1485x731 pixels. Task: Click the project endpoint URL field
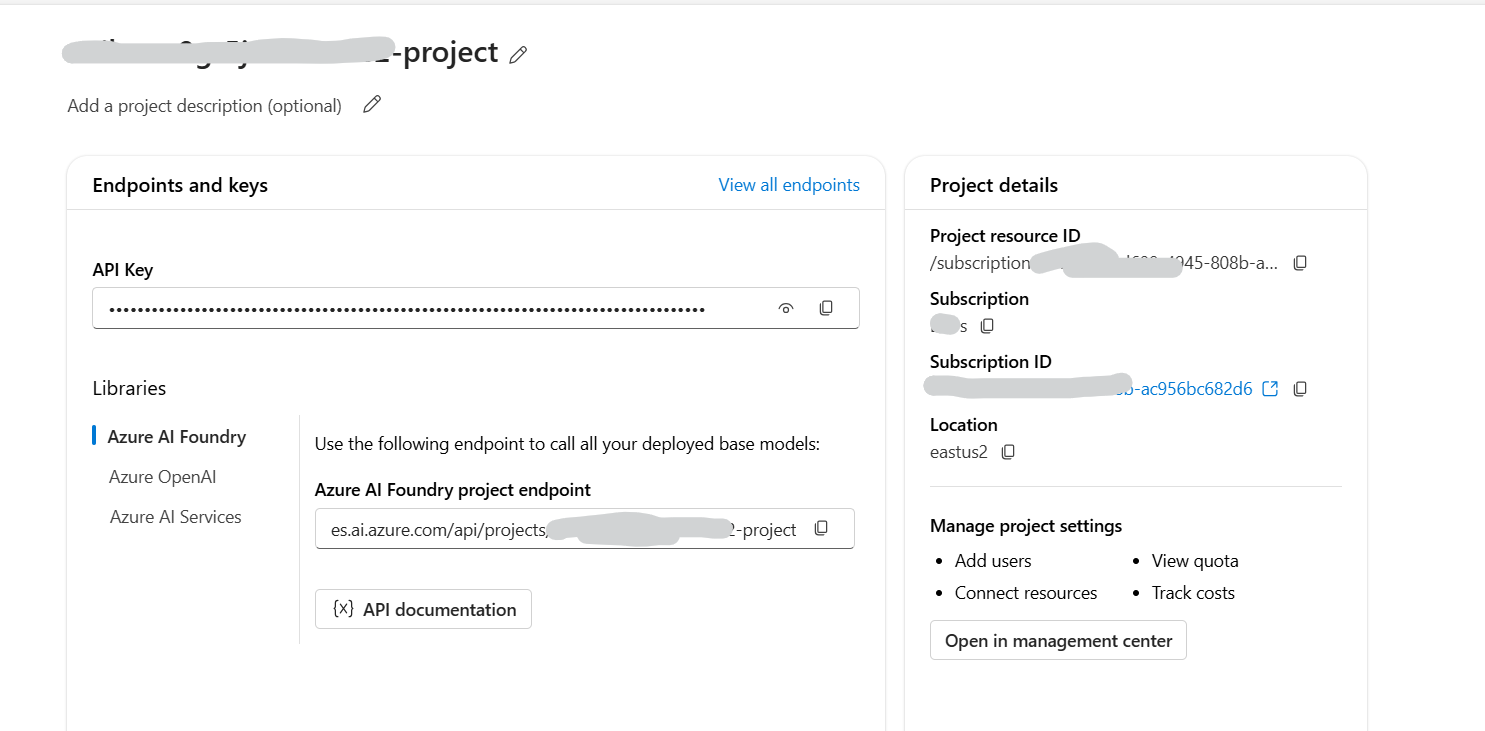click(585, 529)
